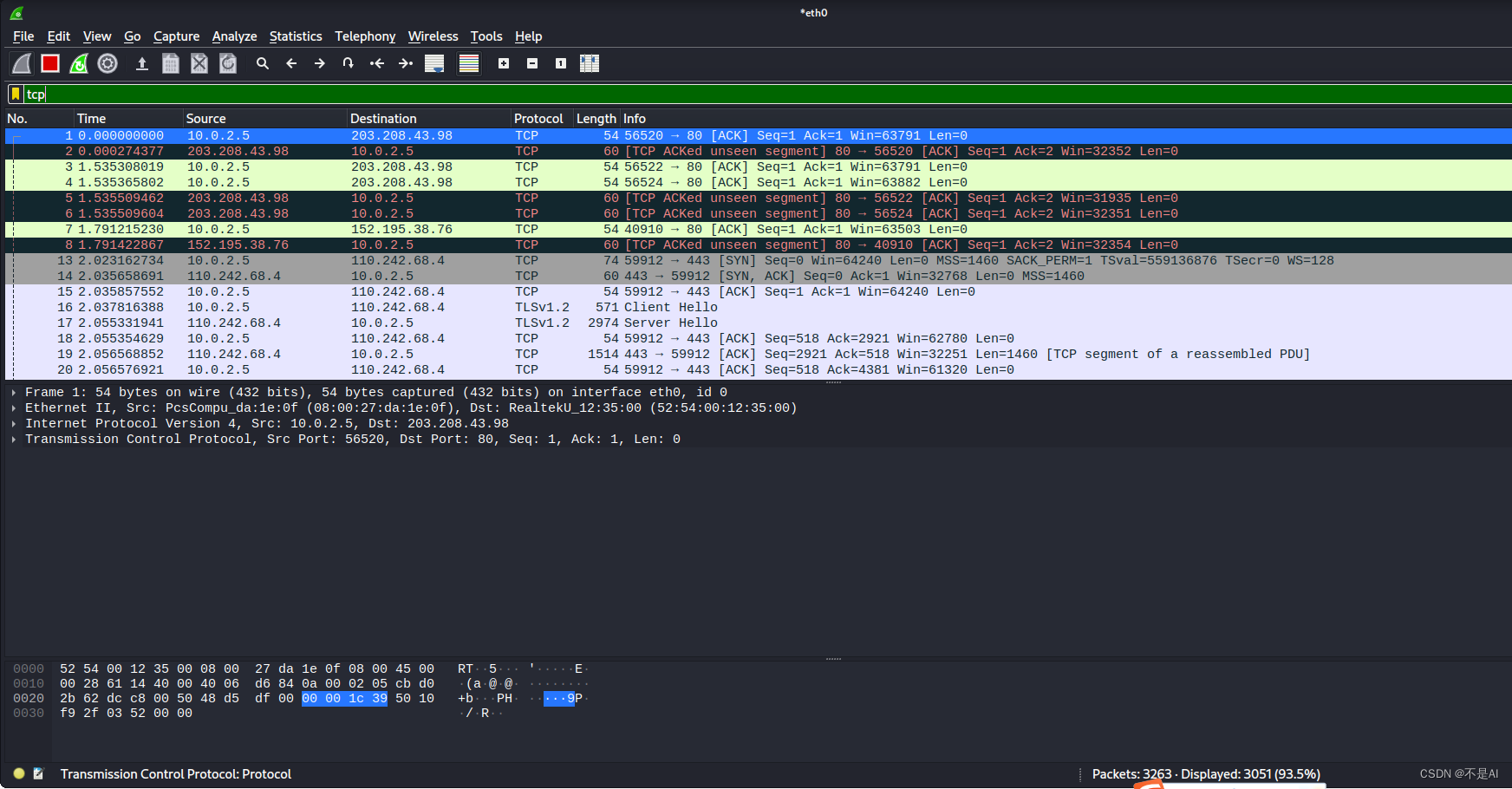
Task: Open the Go menu
Action: point(133,36)
